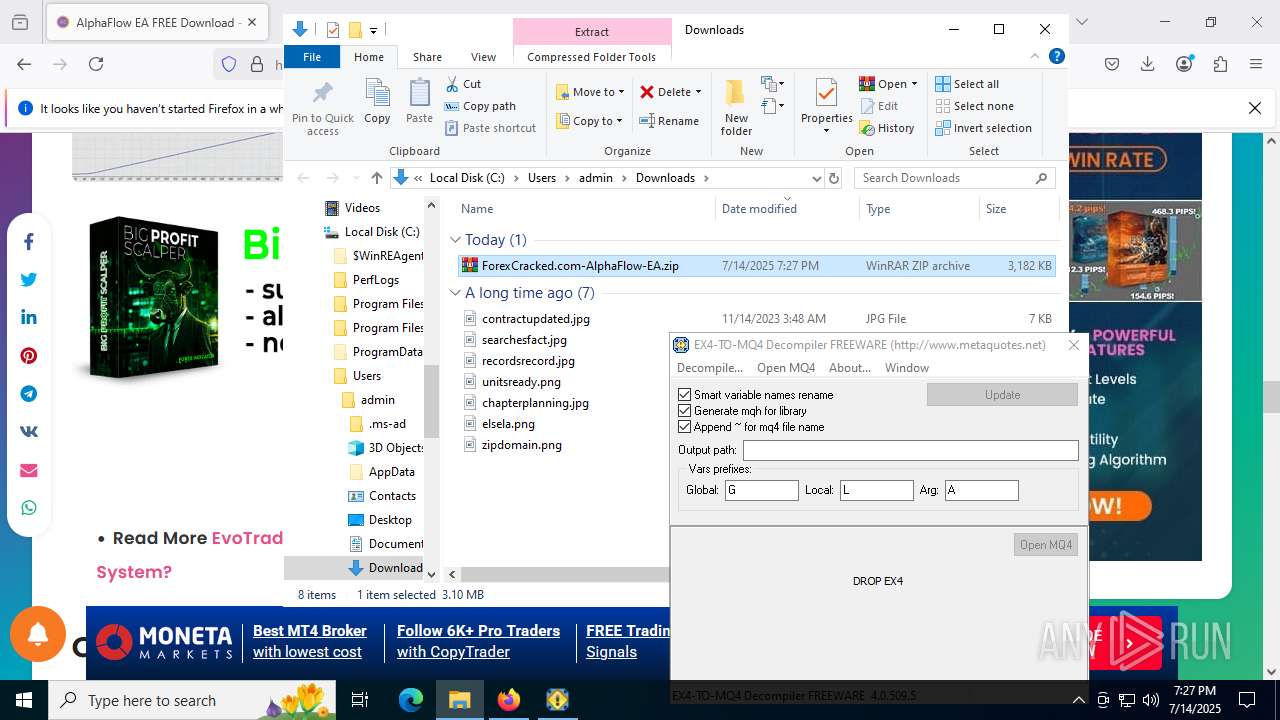
Task: Click the Search Downloads box
Action: pyautogui.click(x=956, y=178)
